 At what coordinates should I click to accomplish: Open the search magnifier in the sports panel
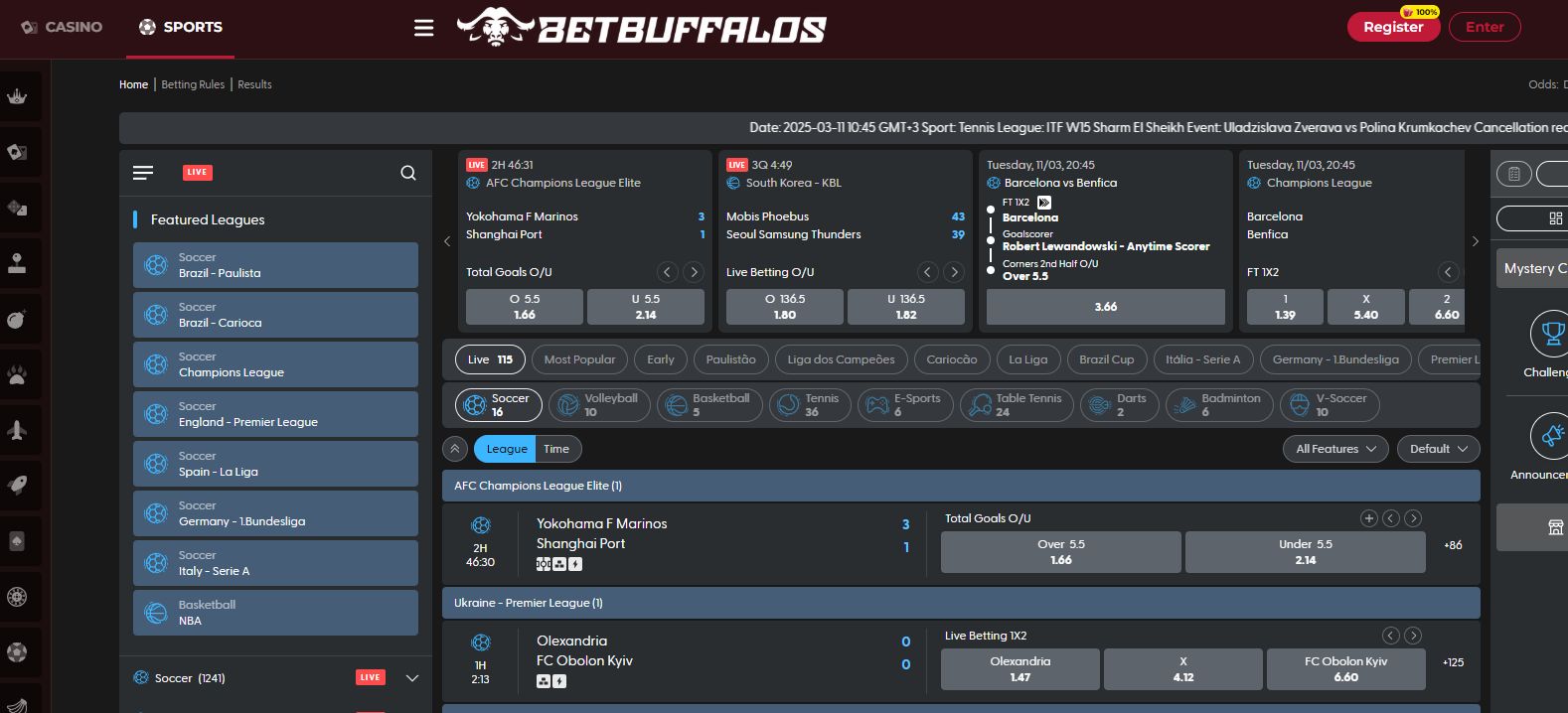pyautogui.click(x=408, y=173)
